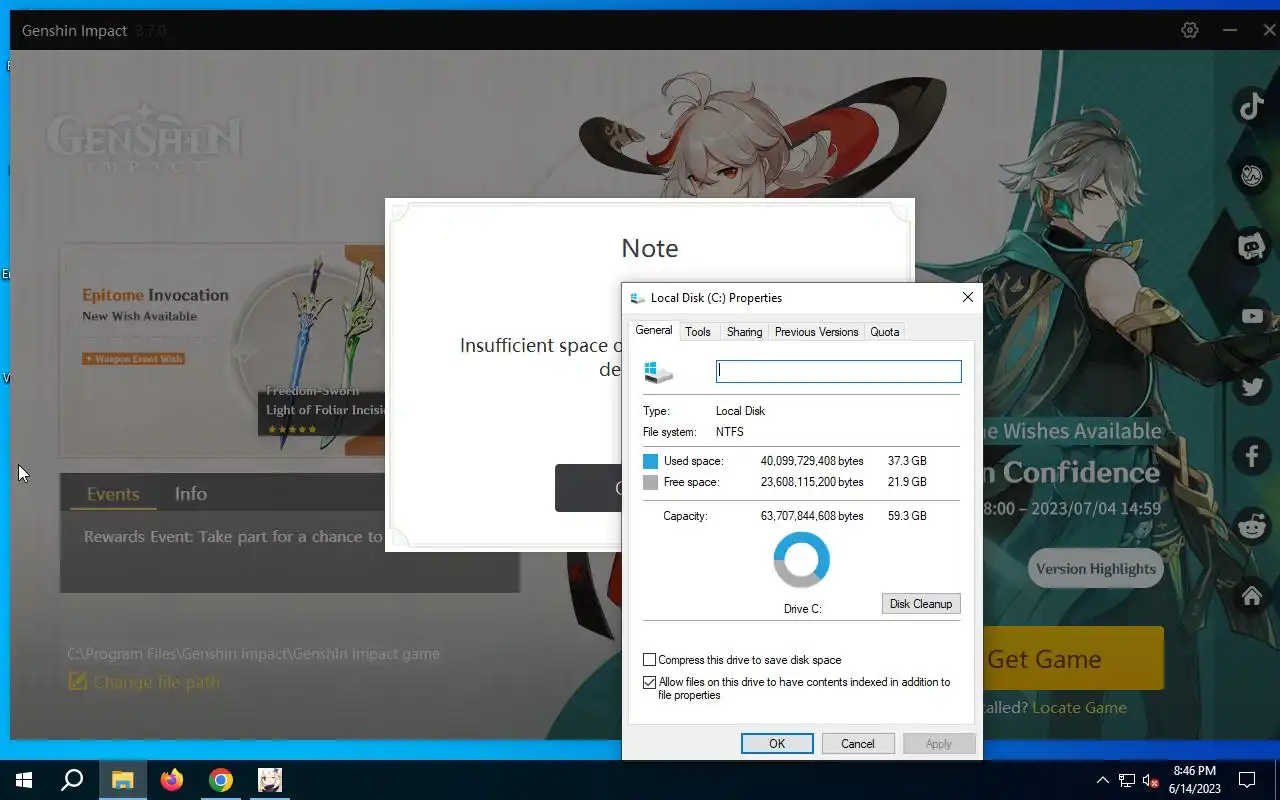Click the drive label input field
Image resolution: width=1280 pixels, height=800 pixels.
point(839,371)
